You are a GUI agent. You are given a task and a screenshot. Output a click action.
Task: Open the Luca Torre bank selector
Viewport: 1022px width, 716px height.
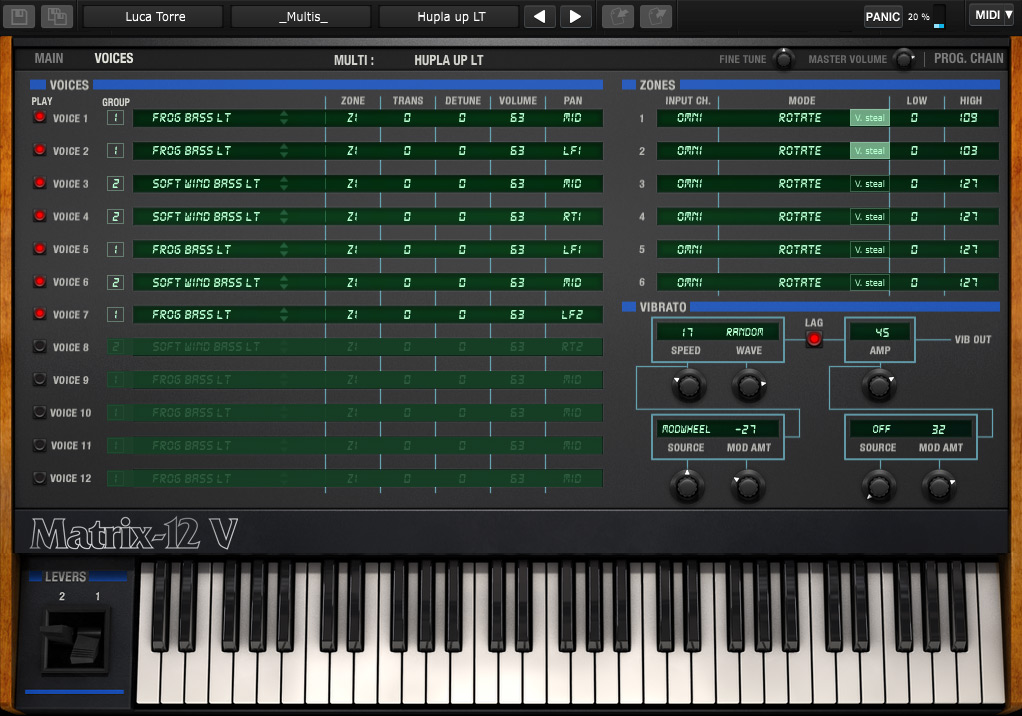coord(155,16)
